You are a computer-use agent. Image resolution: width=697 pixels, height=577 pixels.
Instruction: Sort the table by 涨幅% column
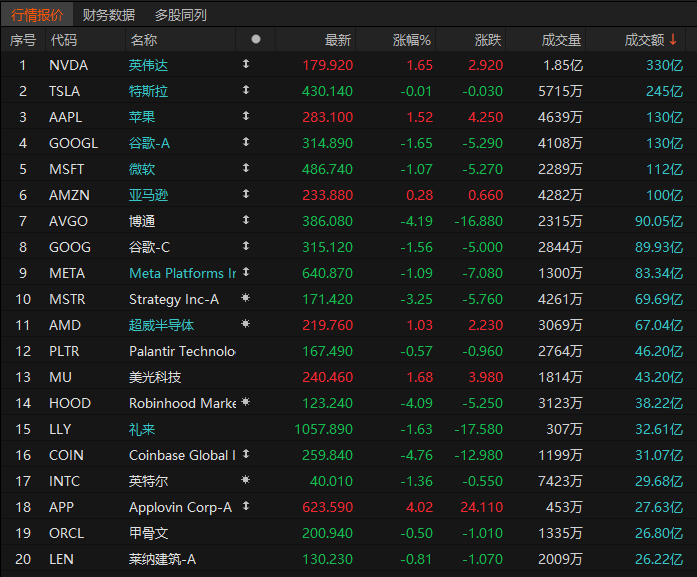pos(411,40)
